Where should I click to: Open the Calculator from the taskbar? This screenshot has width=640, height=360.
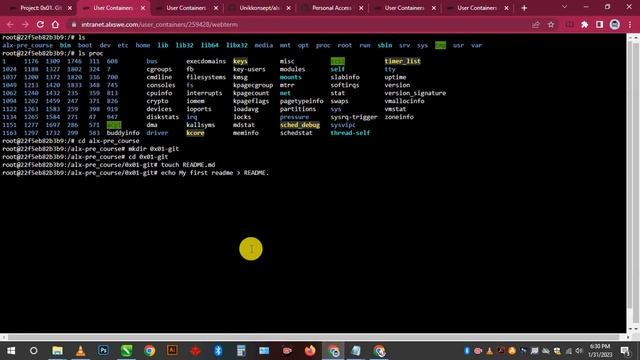click(241, 351)
